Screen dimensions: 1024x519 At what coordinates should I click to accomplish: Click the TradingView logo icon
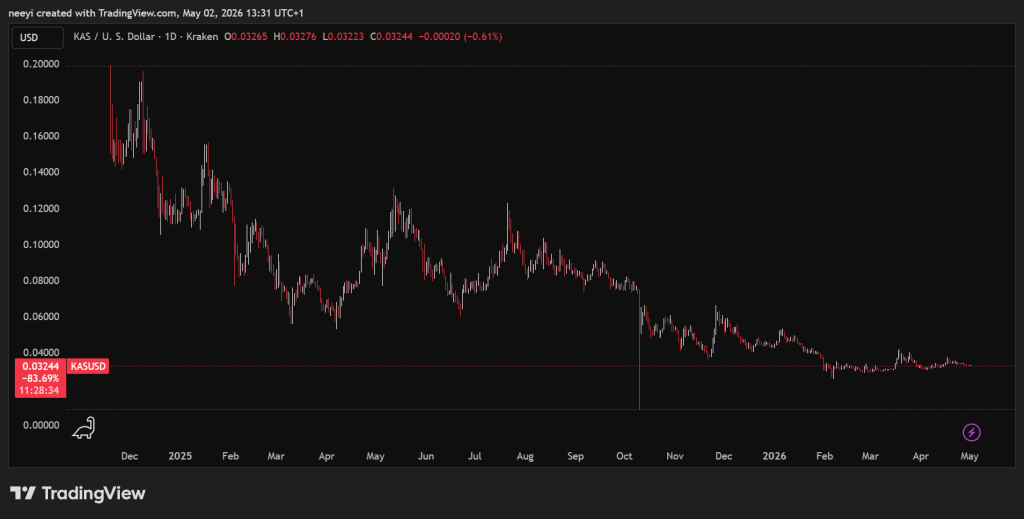23,493
